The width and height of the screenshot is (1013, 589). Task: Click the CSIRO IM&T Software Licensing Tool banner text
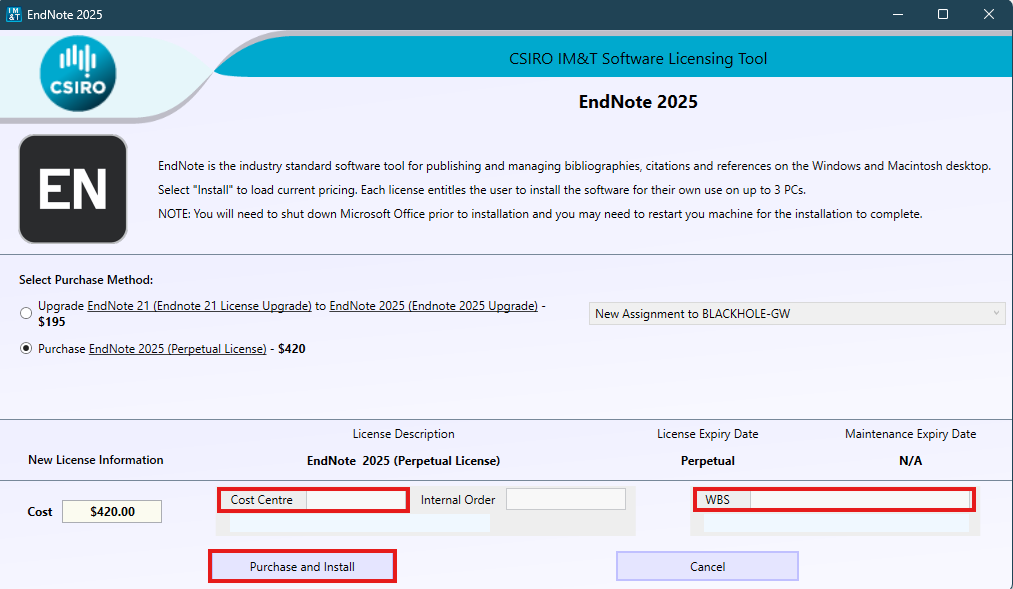638,59
